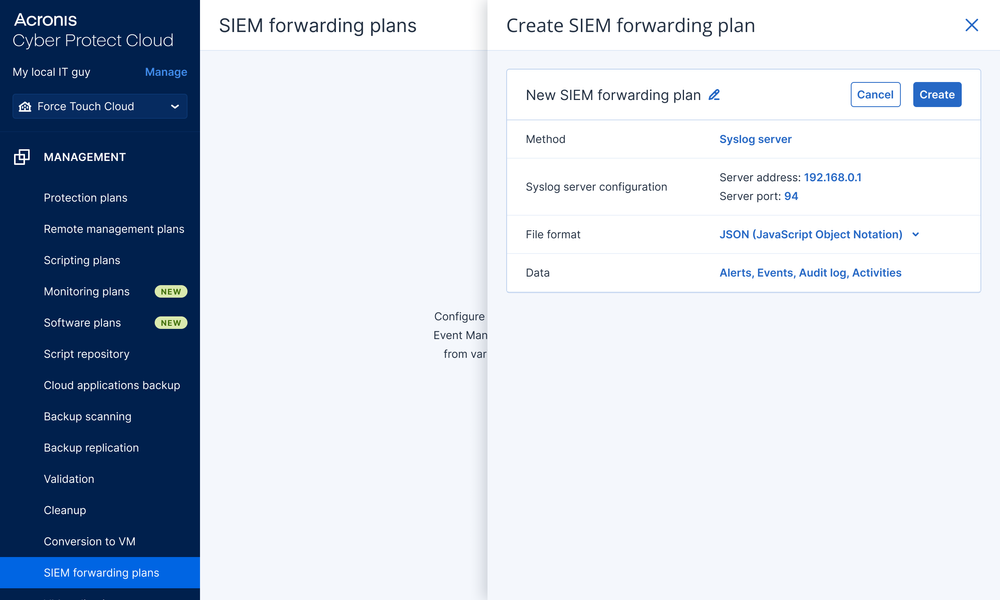Viewport: 1000px width, 600px height.
Task: Open Software plans menu item
Action: [x=82, y=323]
